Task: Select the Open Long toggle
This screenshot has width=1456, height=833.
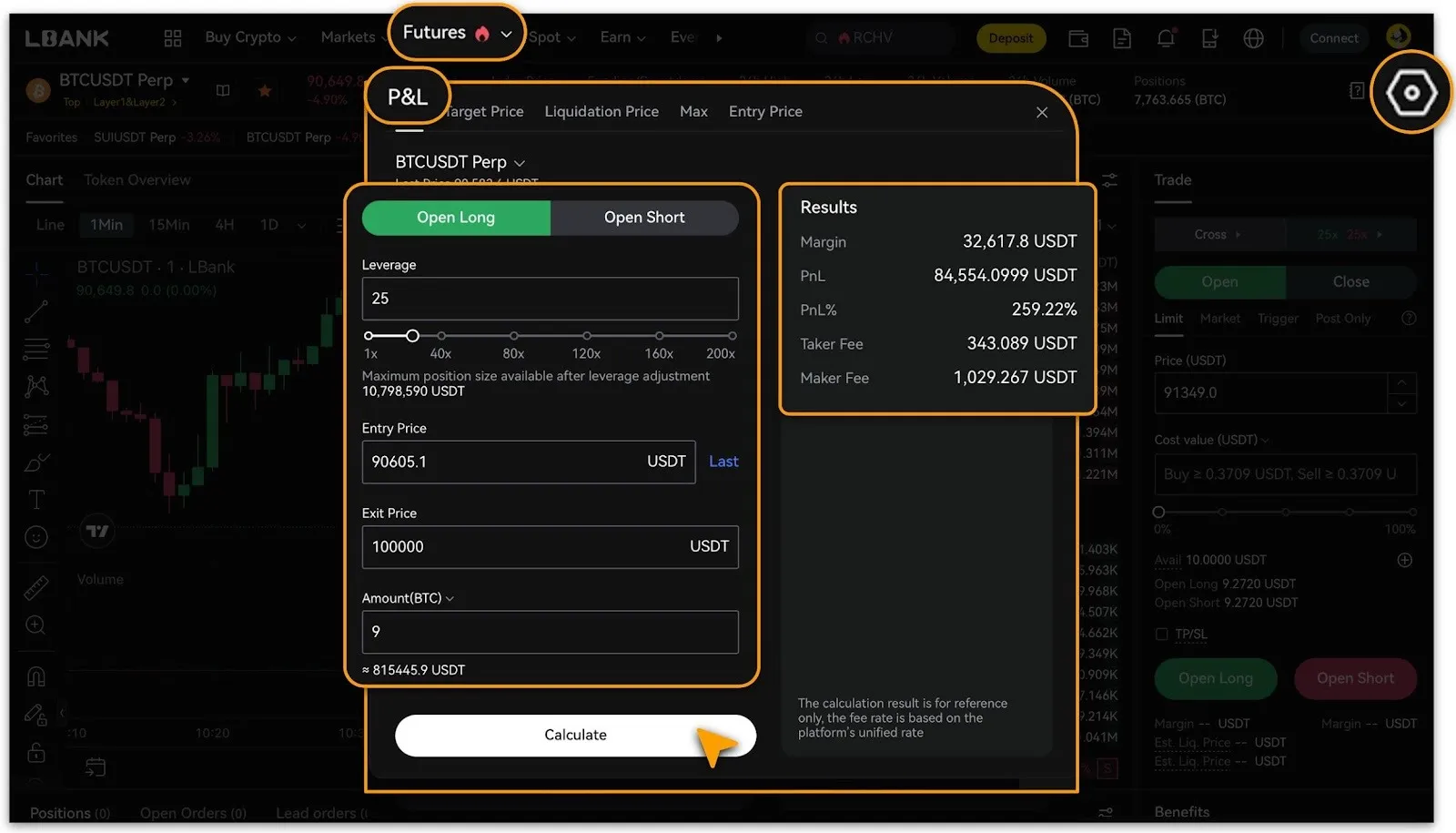Action: click(x=456, y=218)
